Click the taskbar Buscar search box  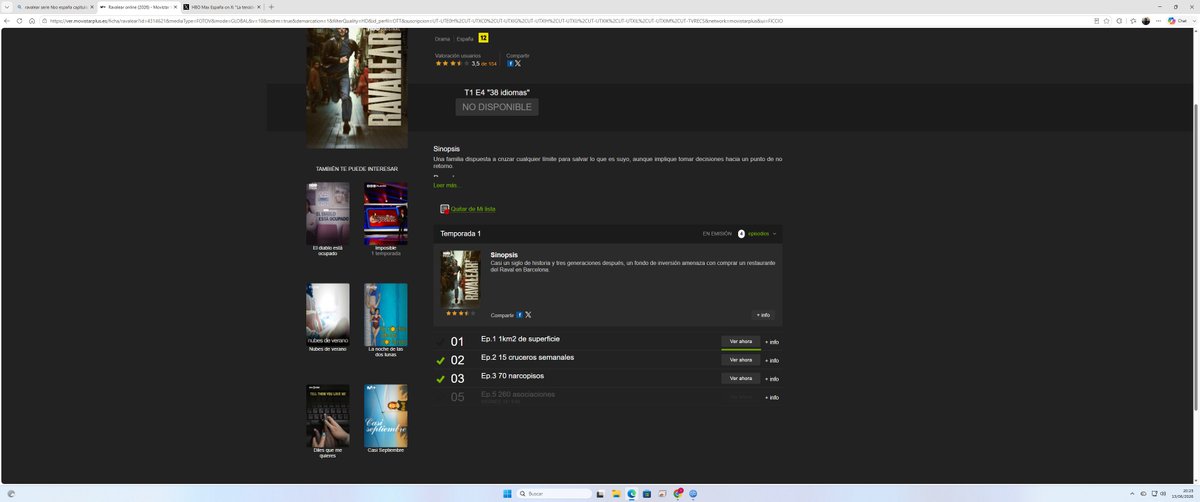click(x=554, y=494)
